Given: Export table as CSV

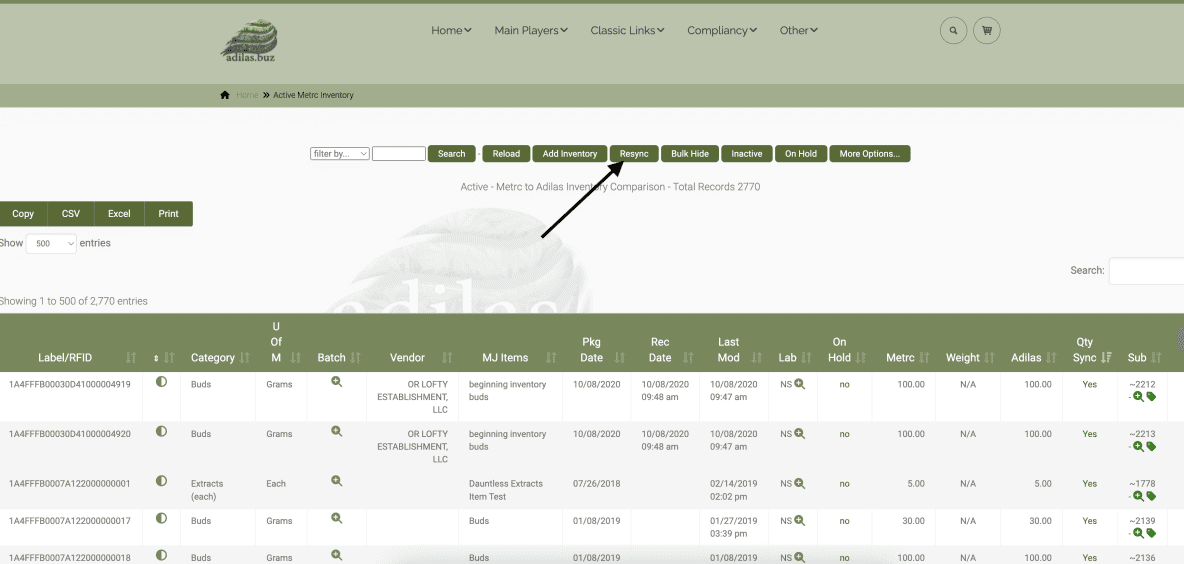Looking at the screenshot, I should coord(71,214).
